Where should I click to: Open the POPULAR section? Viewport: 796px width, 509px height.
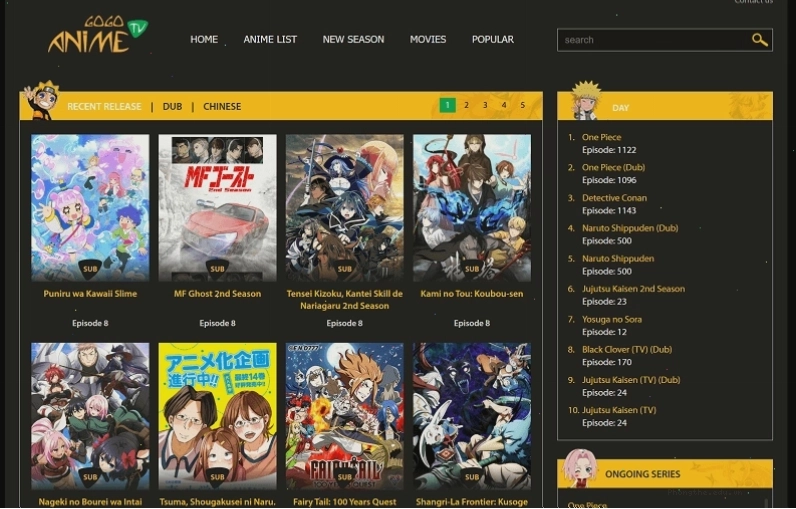coord(493,40)
